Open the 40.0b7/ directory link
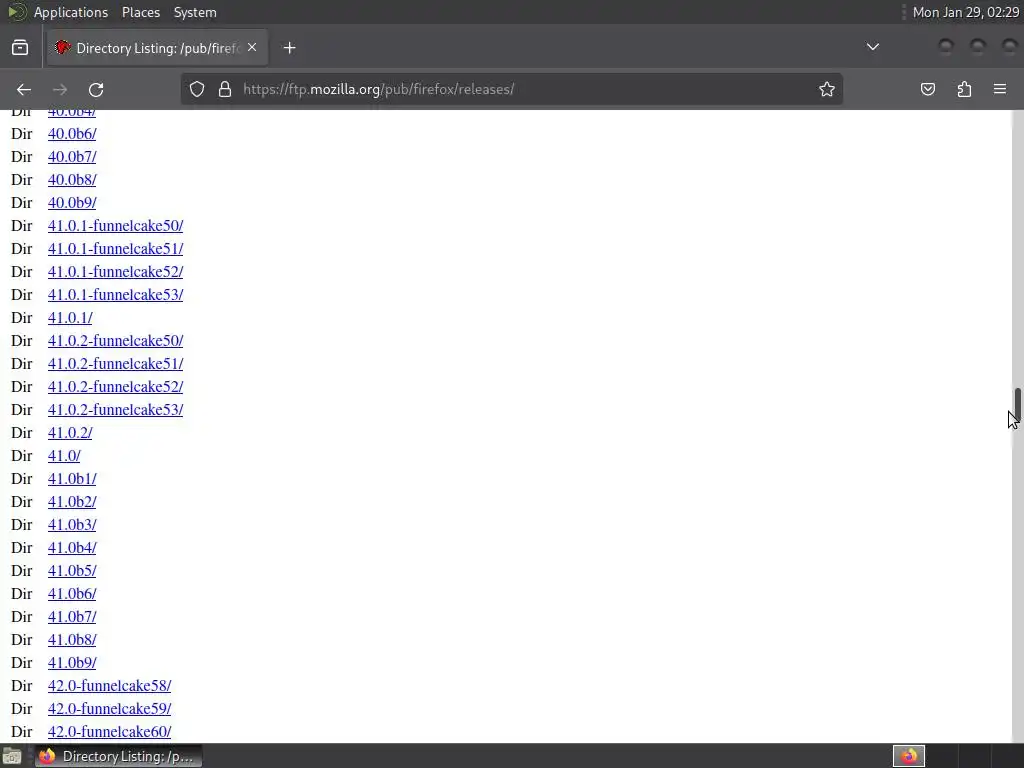 coord(72,157)
